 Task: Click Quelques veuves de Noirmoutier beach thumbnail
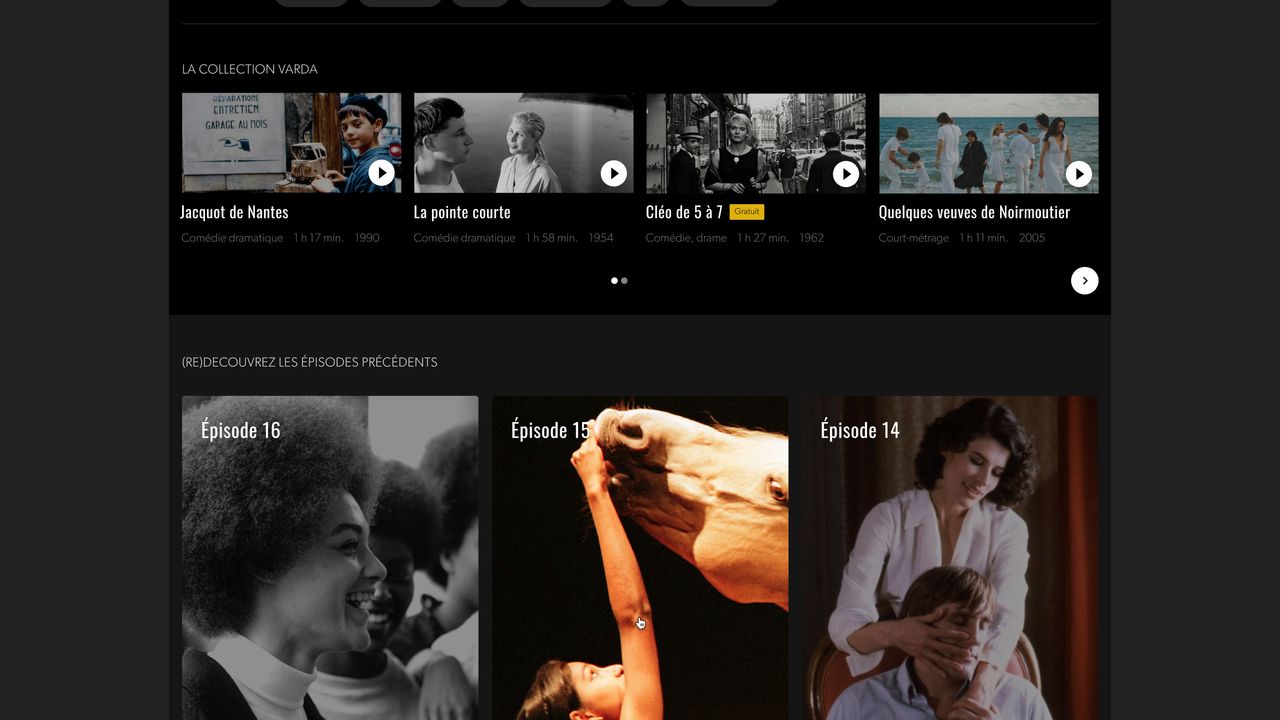(x=970, y=142)
